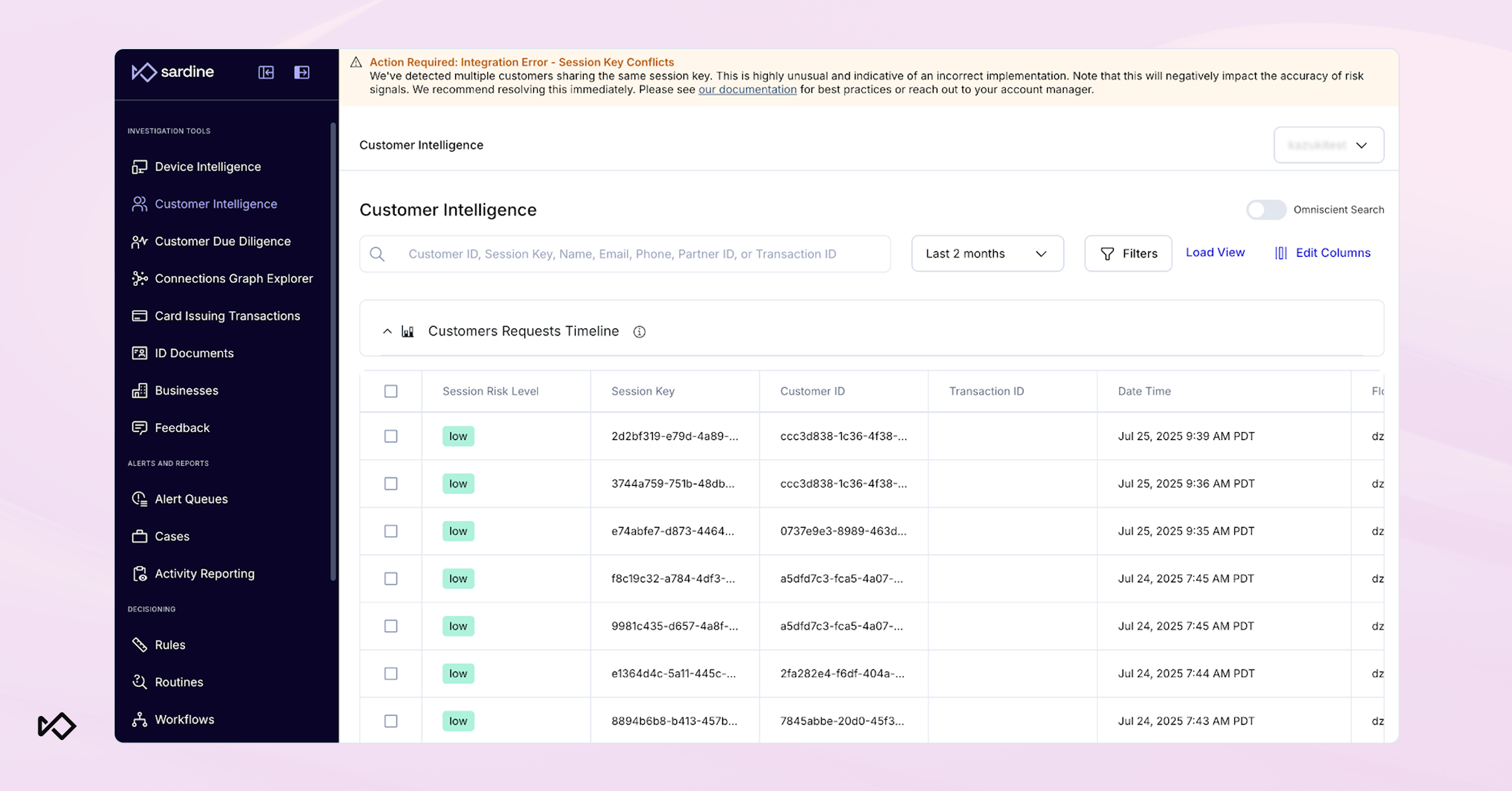Navigate to Card Issuing Transactions

[227, 316]
